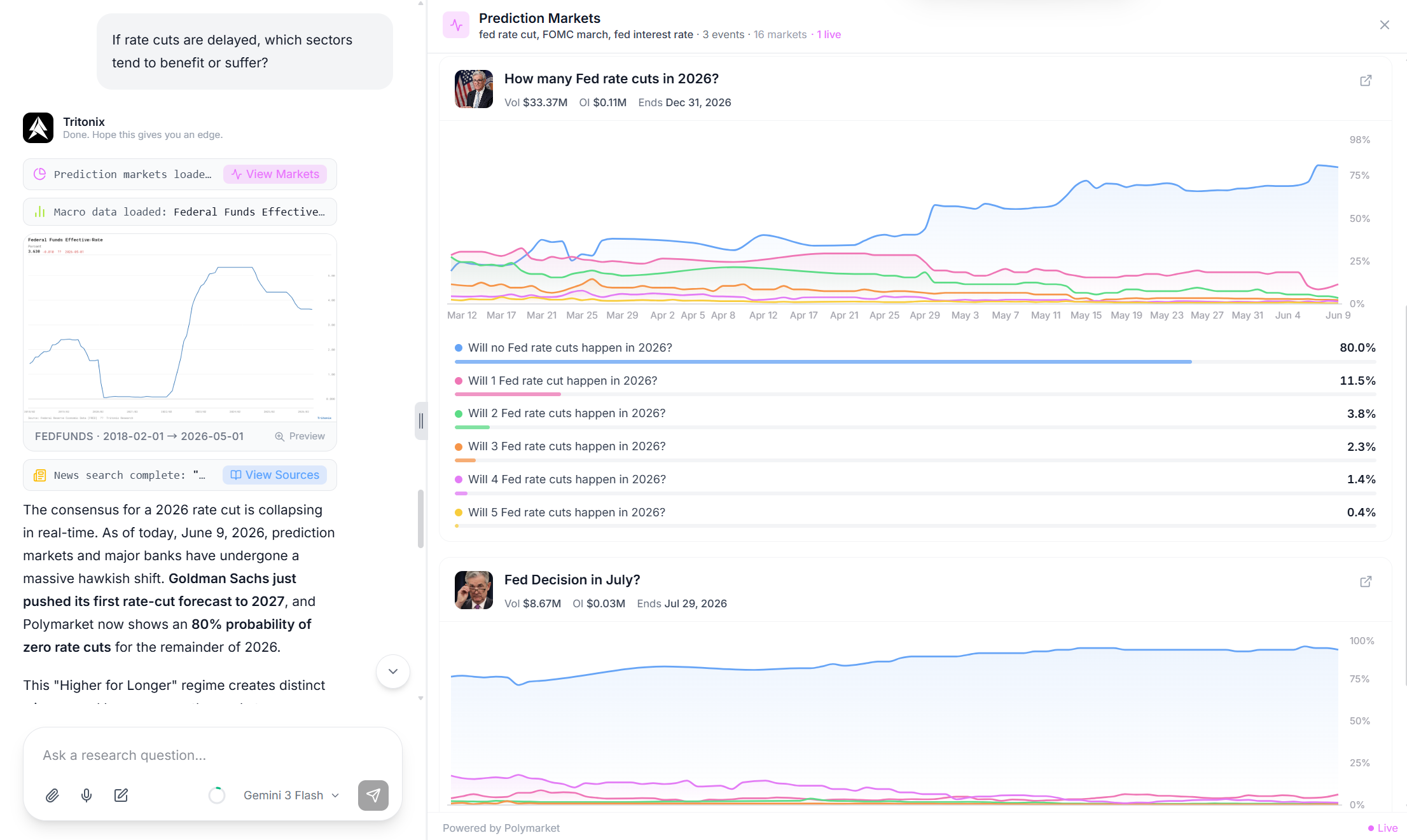The image size is (1407, 840).
Task: Activate the microphone voice input icon
Action: (x=87, y=795)
